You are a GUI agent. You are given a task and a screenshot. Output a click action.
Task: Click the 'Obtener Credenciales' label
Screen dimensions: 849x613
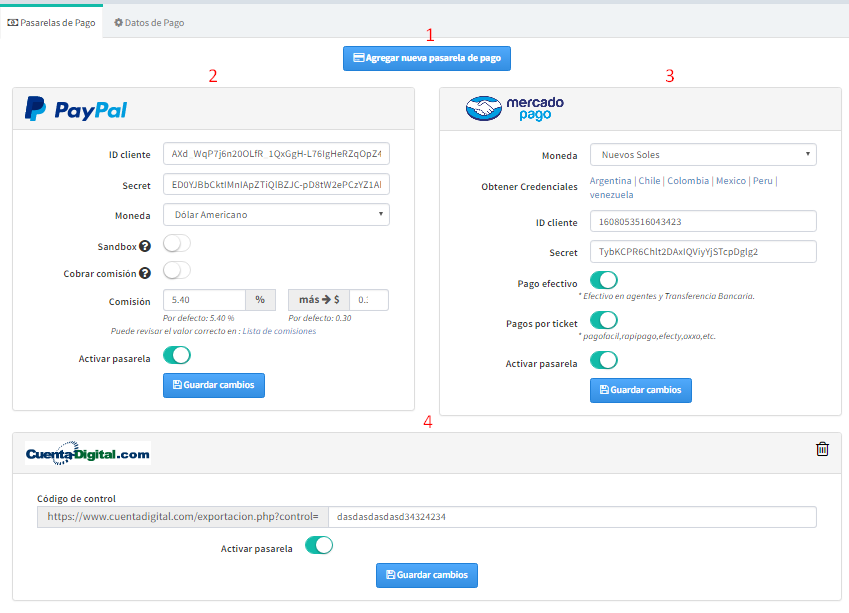tap(529, 186)
